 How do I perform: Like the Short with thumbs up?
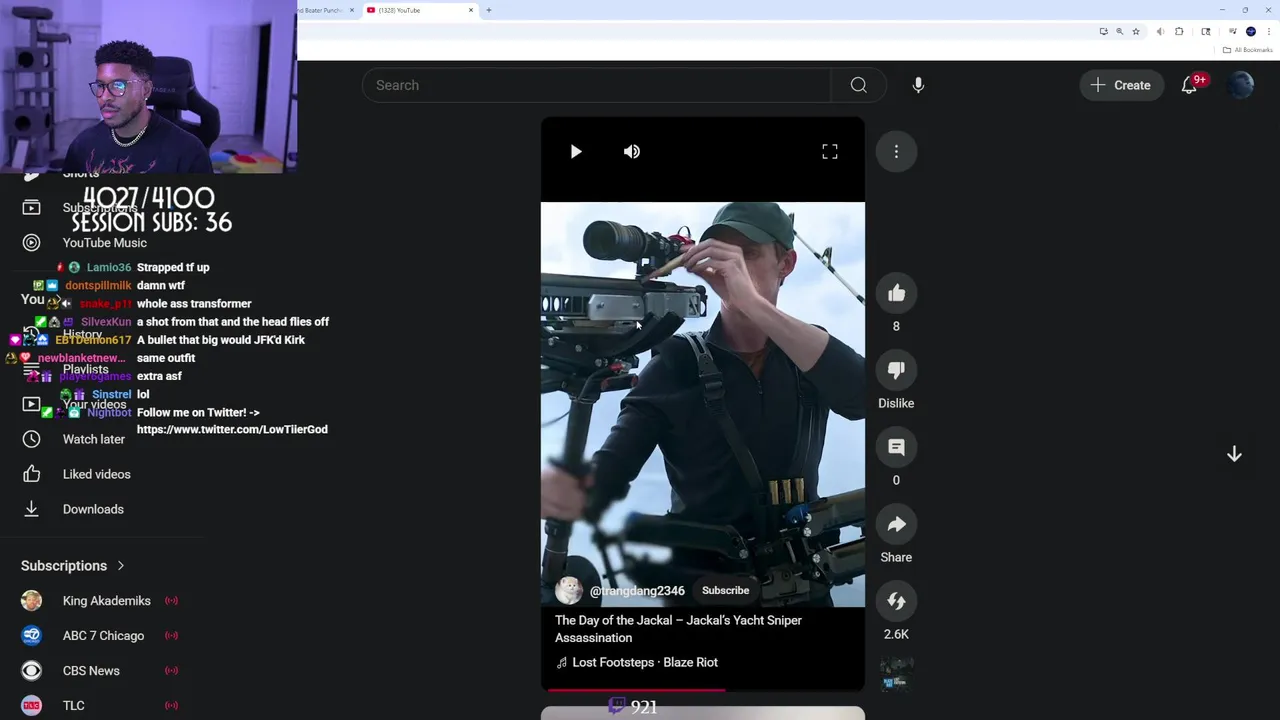tap(896, 293)
